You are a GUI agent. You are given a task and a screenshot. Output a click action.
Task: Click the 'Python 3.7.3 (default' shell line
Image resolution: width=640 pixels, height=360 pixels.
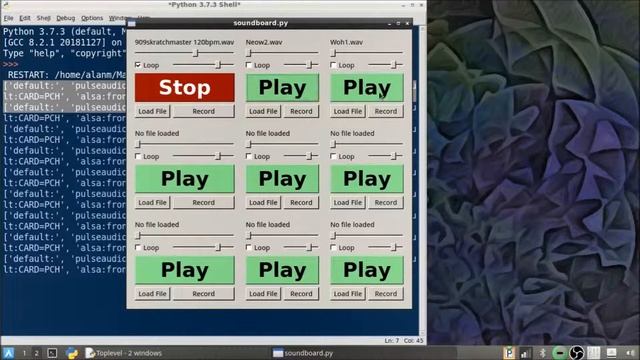(64, 32)
